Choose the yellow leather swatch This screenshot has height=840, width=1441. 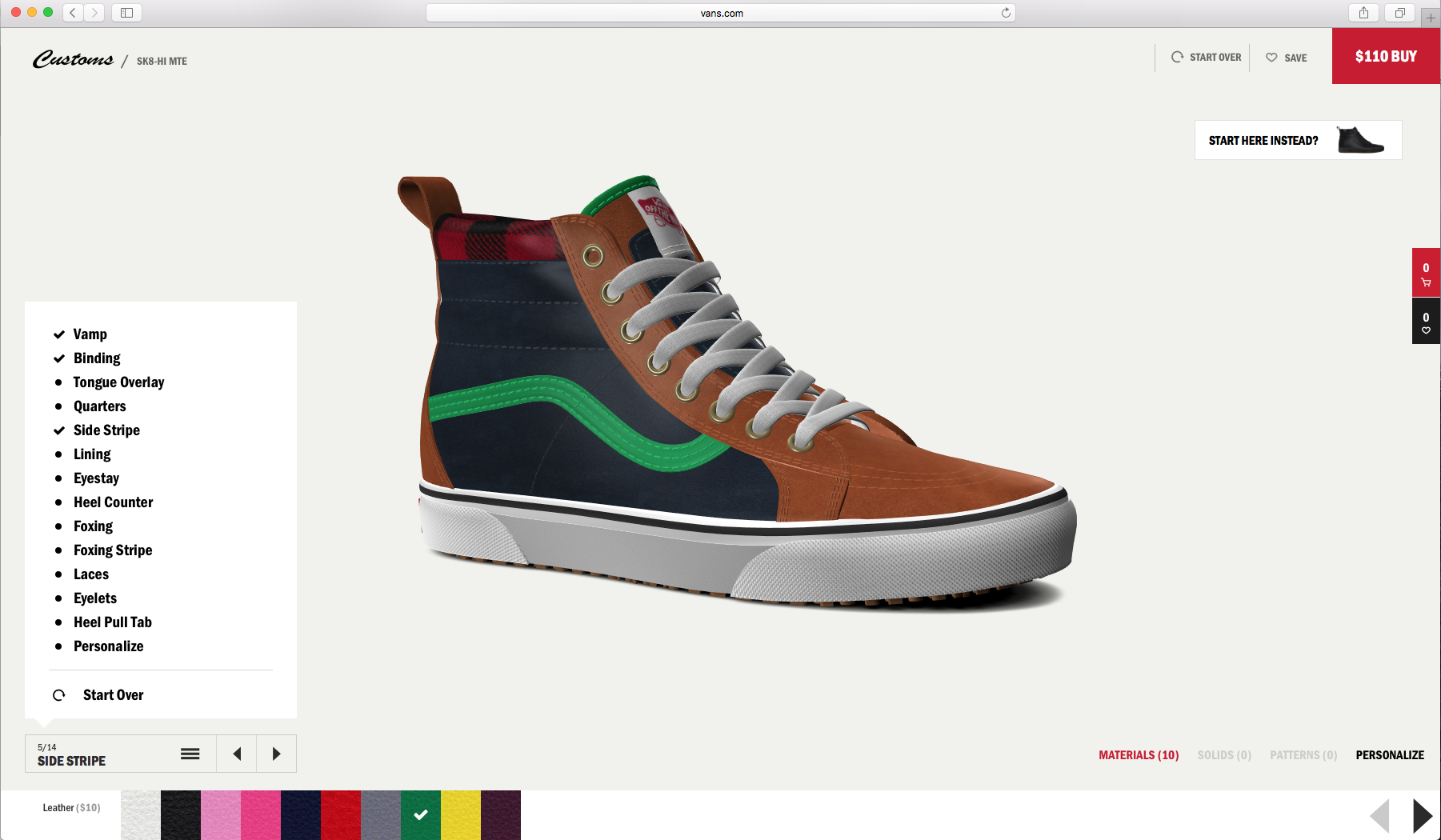point(461,815)
